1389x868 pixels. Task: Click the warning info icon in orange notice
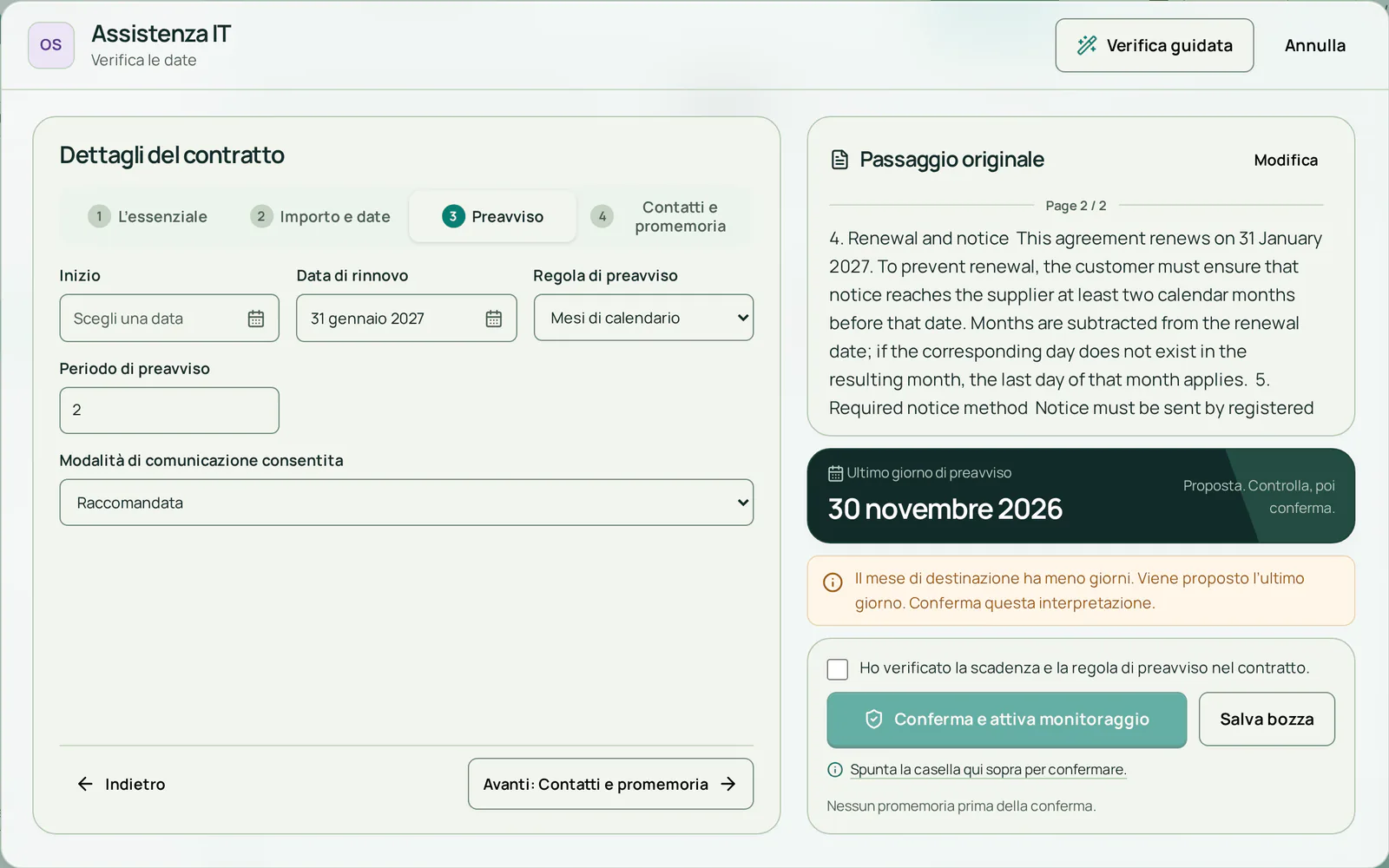point(833,582)
